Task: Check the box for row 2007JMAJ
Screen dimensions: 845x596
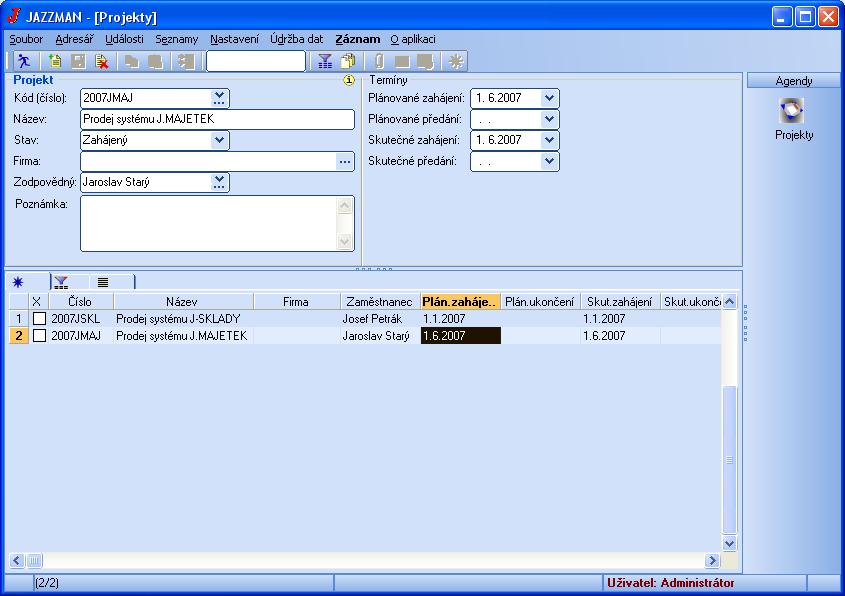Action: coord(39,336)
